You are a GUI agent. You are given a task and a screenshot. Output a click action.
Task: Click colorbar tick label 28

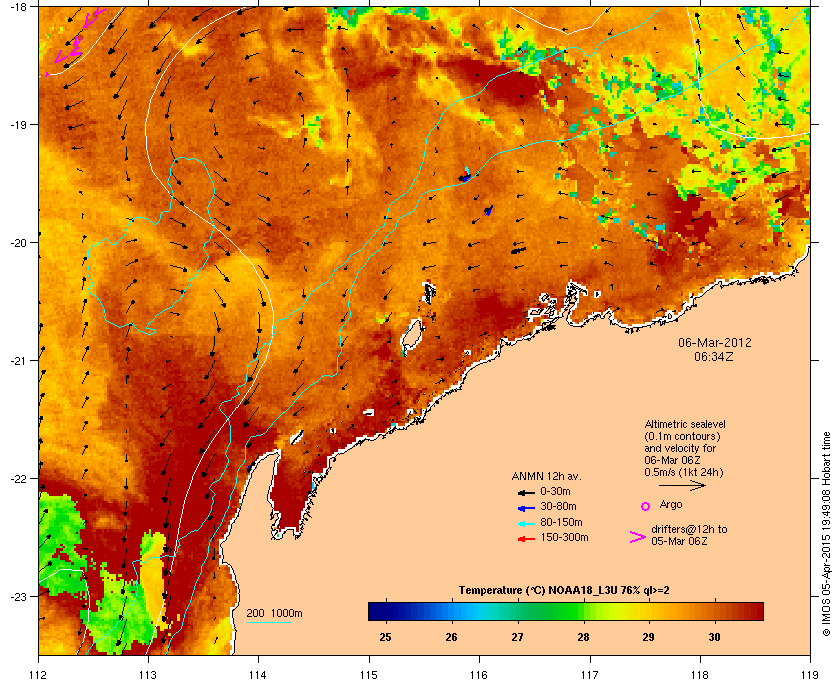coord(583,637)
